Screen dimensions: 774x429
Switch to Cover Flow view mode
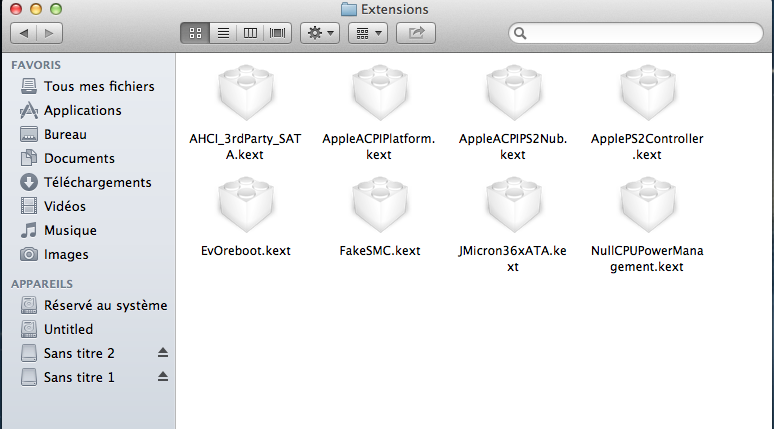[x=277, y=33]
